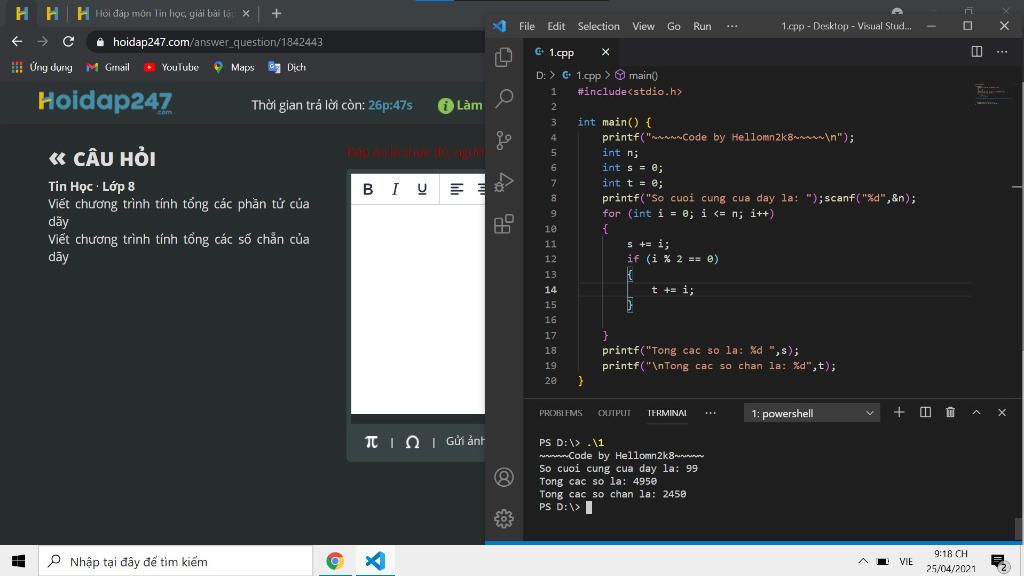Show more VS Code menus via the ellipsis
Screen dimensions: 1024x576
[x=732, y=26]
